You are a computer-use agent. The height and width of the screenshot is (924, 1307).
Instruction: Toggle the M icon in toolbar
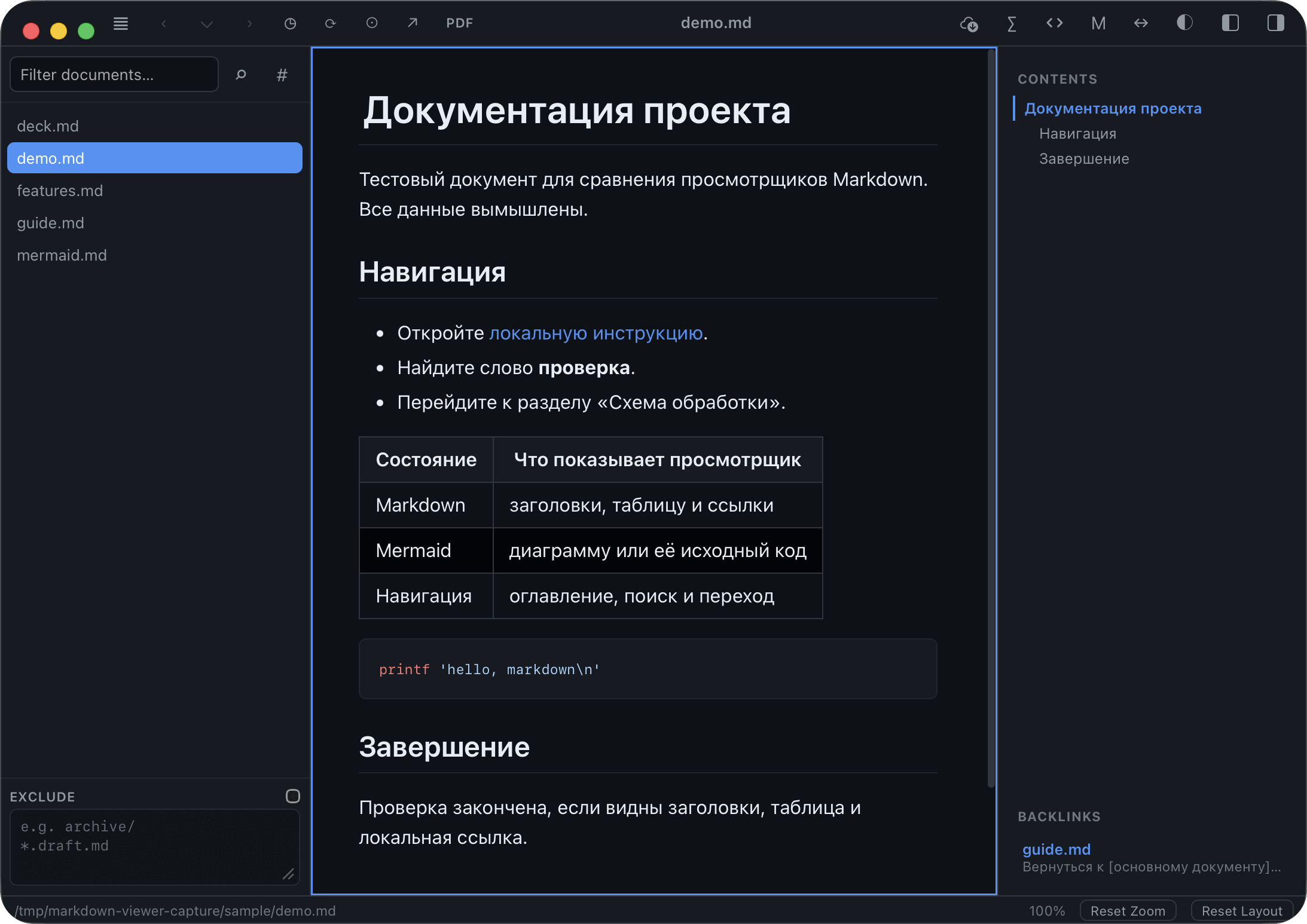coord(1098,23)
